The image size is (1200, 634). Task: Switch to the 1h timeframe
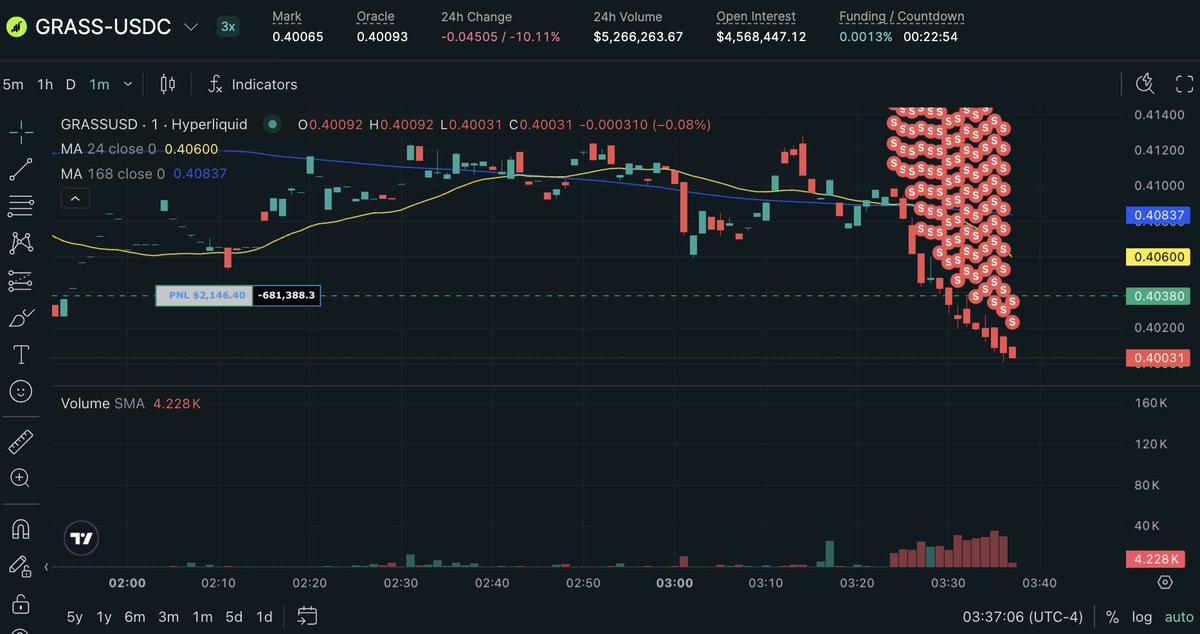(45, 84)
